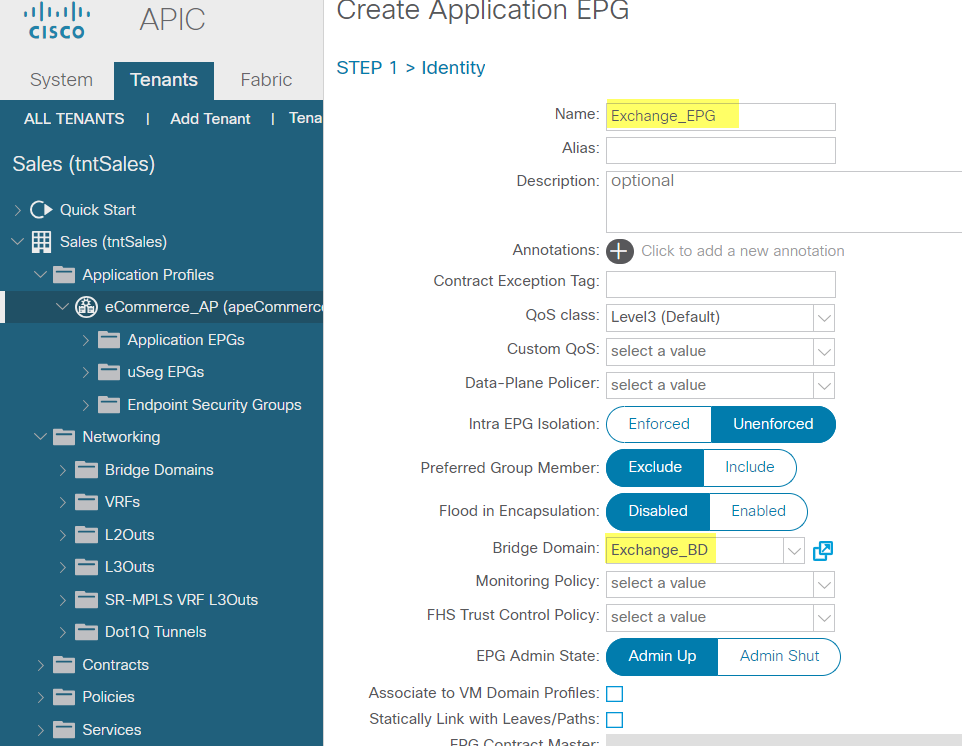Select Dot1Q Tunnels tree item

coord(155,632)
